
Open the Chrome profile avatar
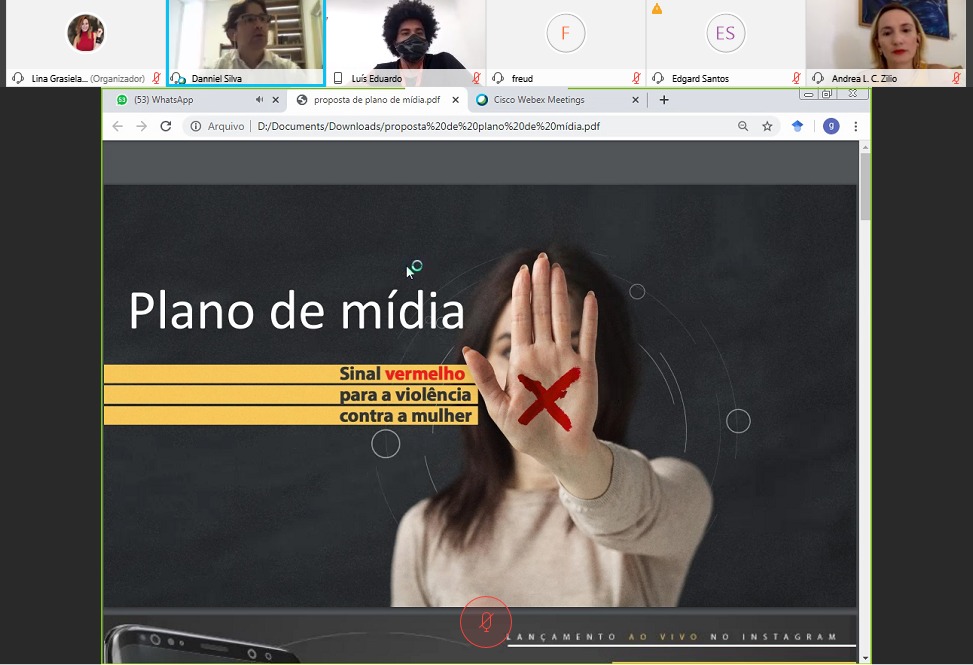point(831,126)
